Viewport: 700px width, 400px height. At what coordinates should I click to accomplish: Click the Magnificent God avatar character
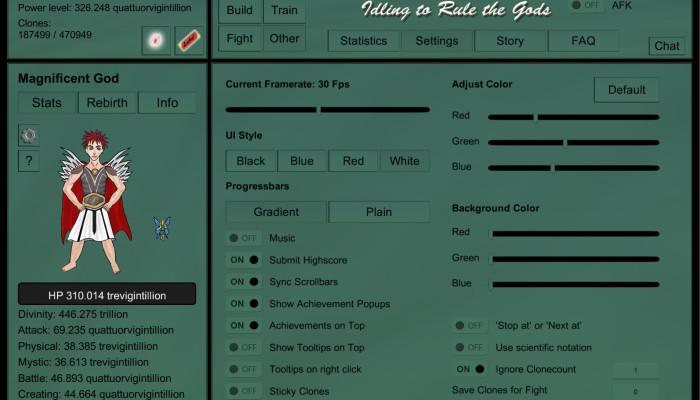pyautogui.click(x=95, y=202)
